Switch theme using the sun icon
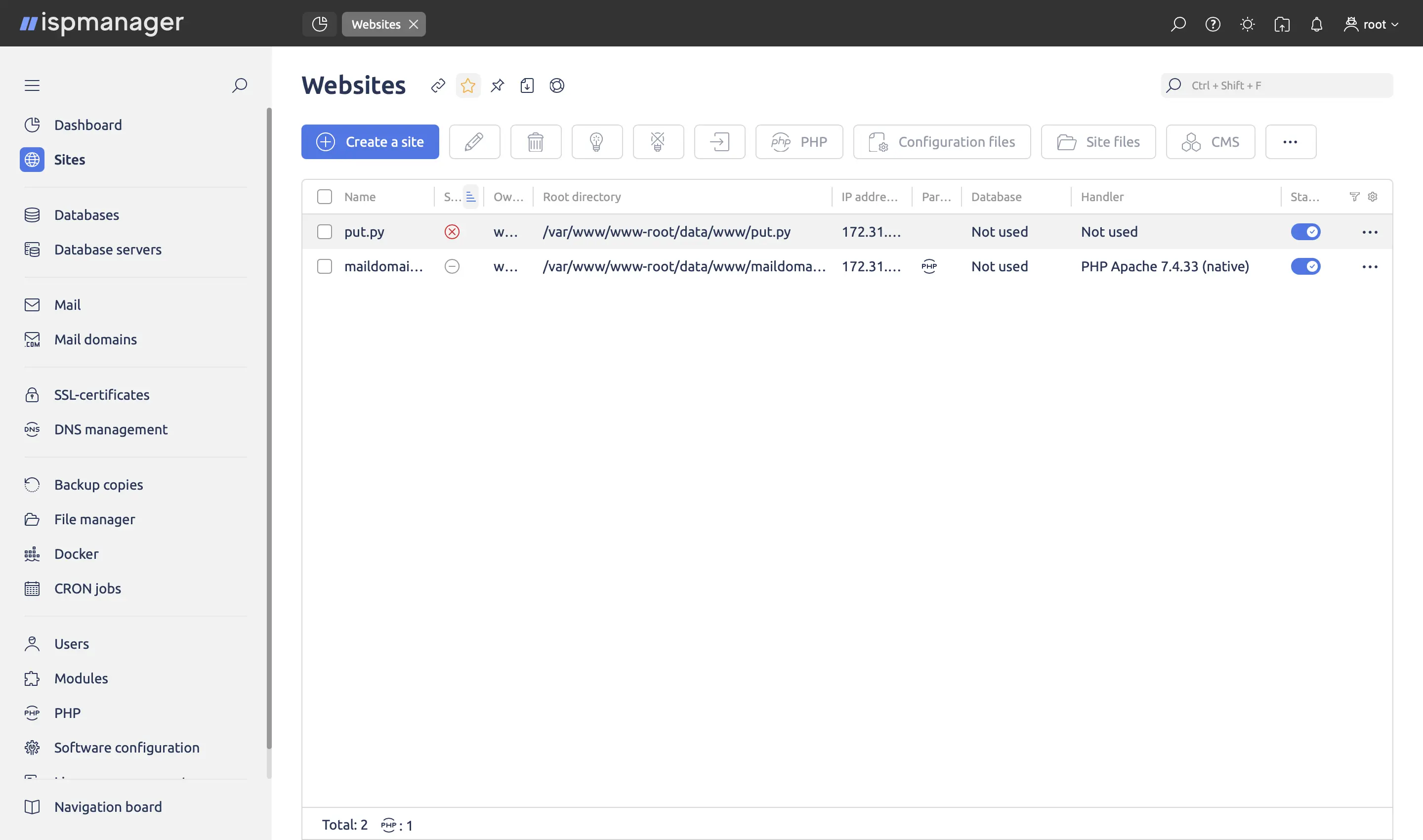Image resolution: width=1423 pixels, height=840 pixels. point(1247,24)
